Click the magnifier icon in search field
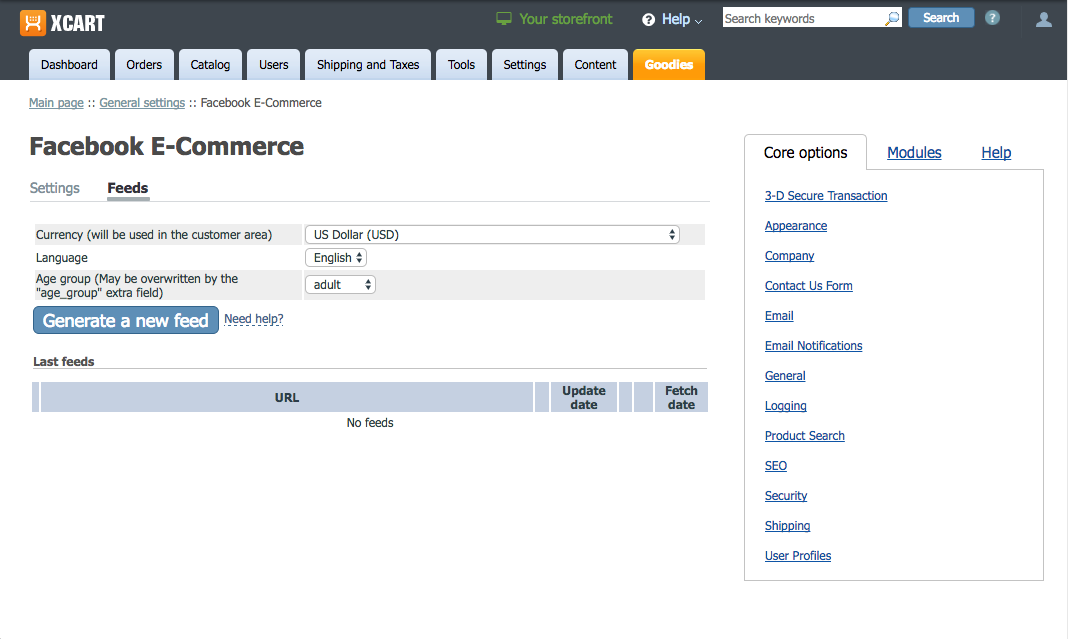 coord(892,18)
